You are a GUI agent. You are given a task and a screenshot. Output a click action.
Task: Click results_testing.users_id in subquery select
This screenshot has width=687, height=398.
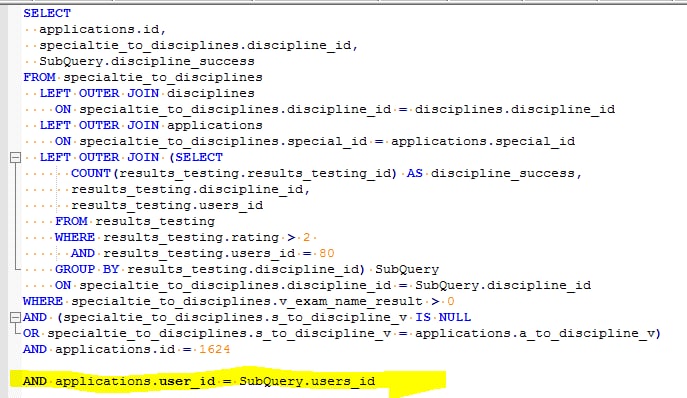[x=167, y=205]
